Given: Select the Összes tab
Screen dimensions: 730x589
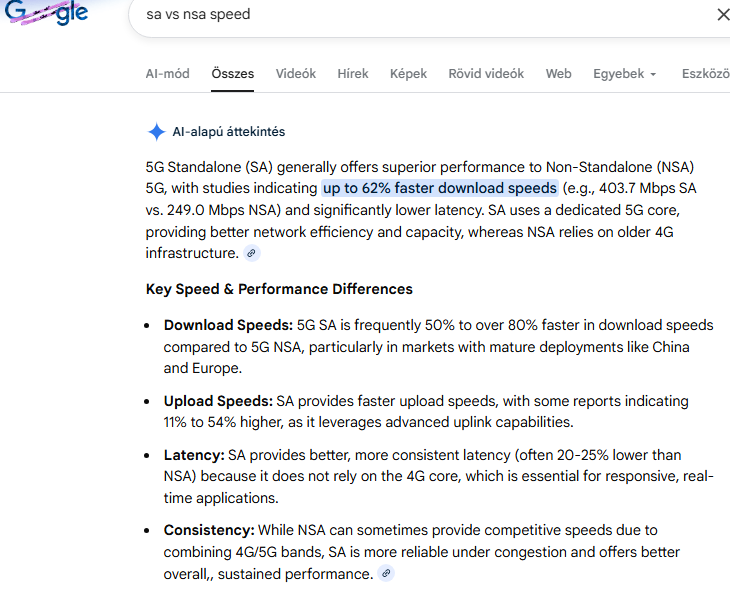Looking at the screenshot, I should point(233,74).
